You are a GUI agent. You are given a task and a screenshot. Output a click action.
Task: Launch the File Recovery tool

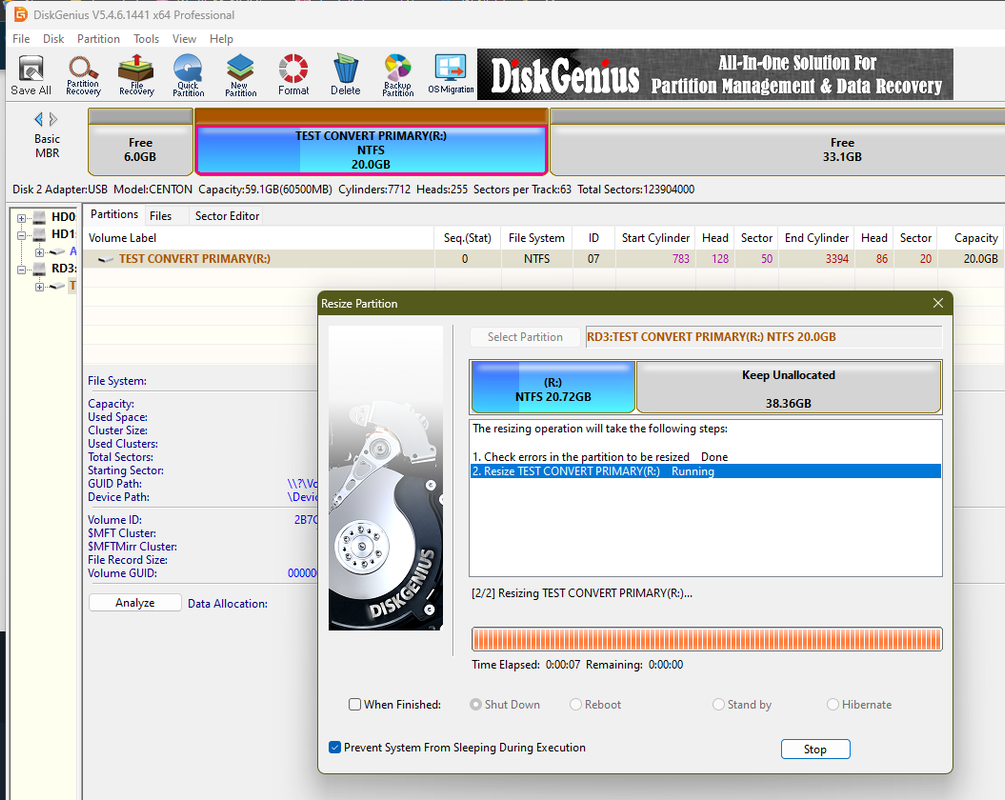(x=136, y=74)
